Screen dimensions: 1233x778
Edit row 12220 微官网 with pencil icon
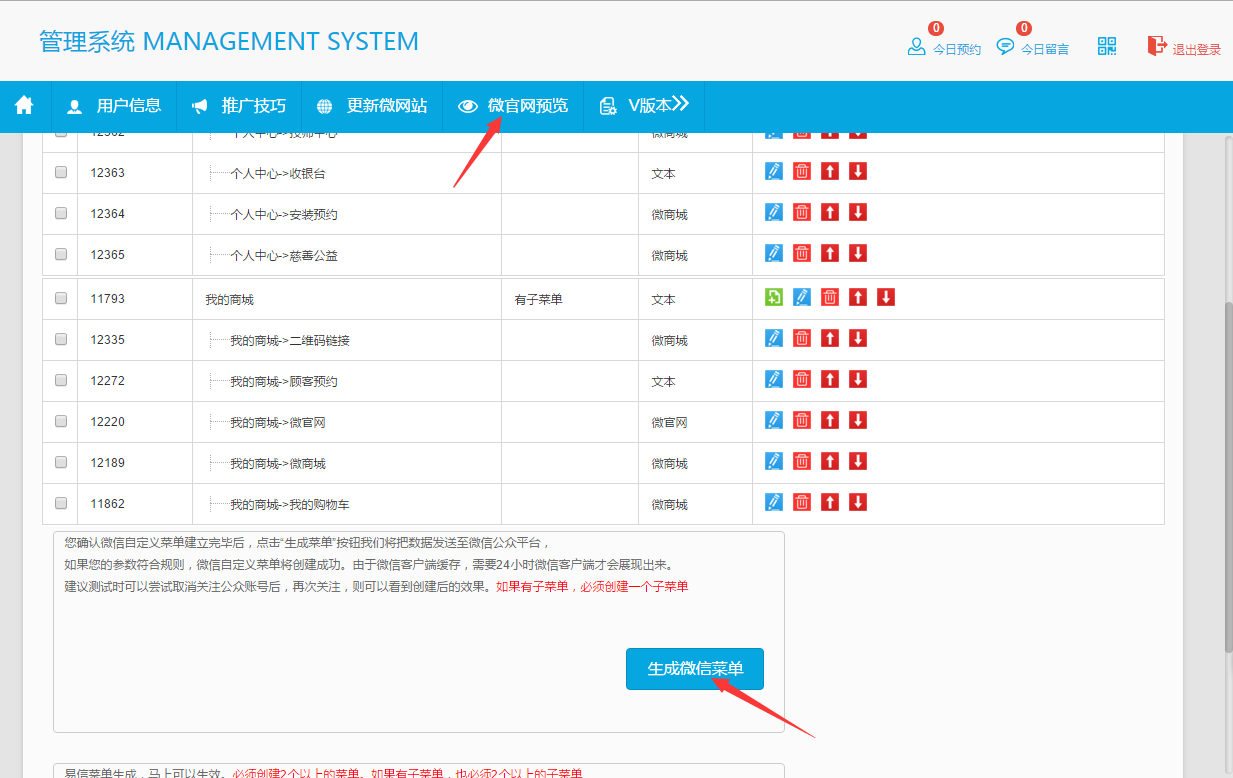(773, 420)
